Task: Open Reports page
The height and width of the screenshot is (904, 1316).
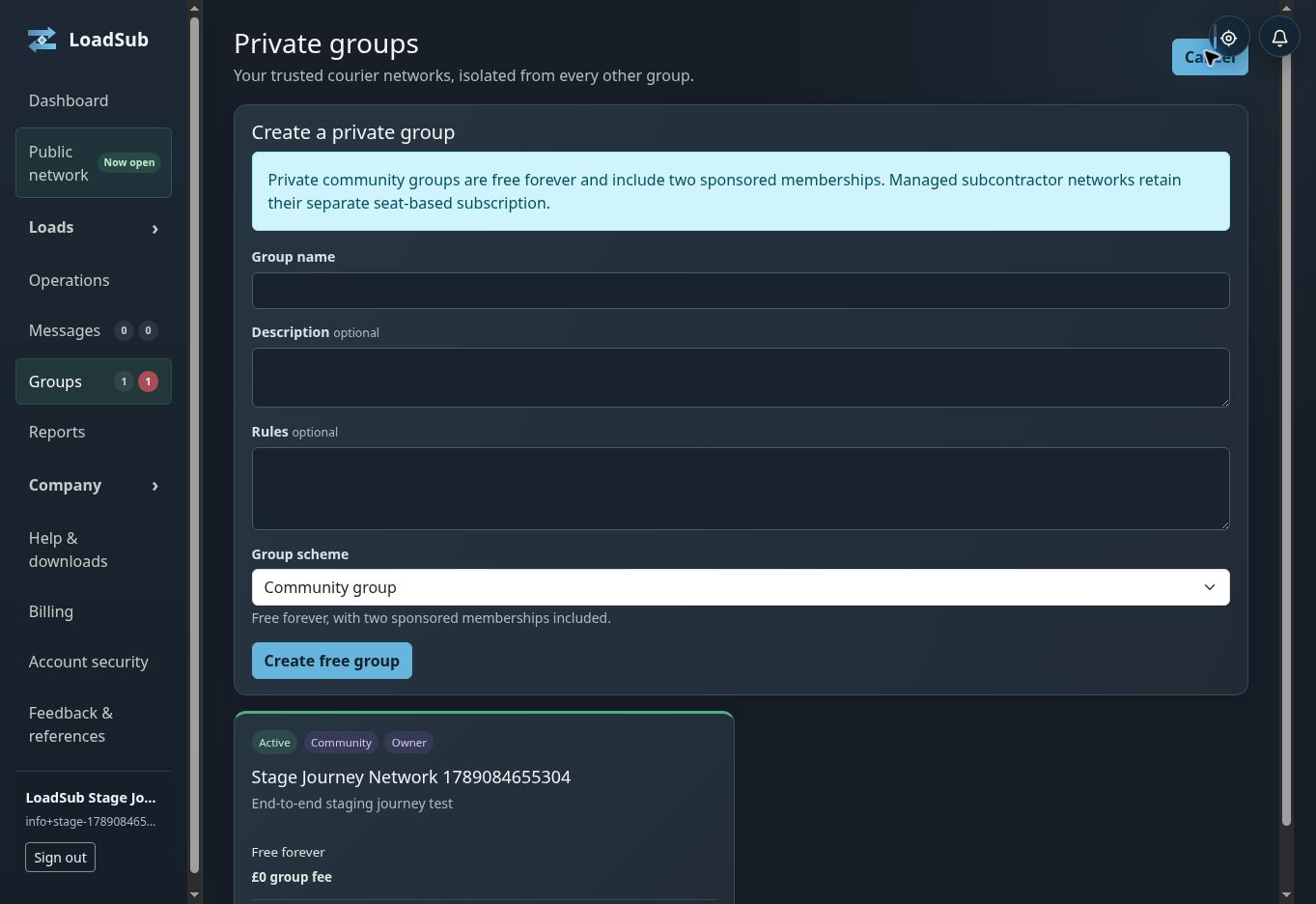Action: pos(94,432)
